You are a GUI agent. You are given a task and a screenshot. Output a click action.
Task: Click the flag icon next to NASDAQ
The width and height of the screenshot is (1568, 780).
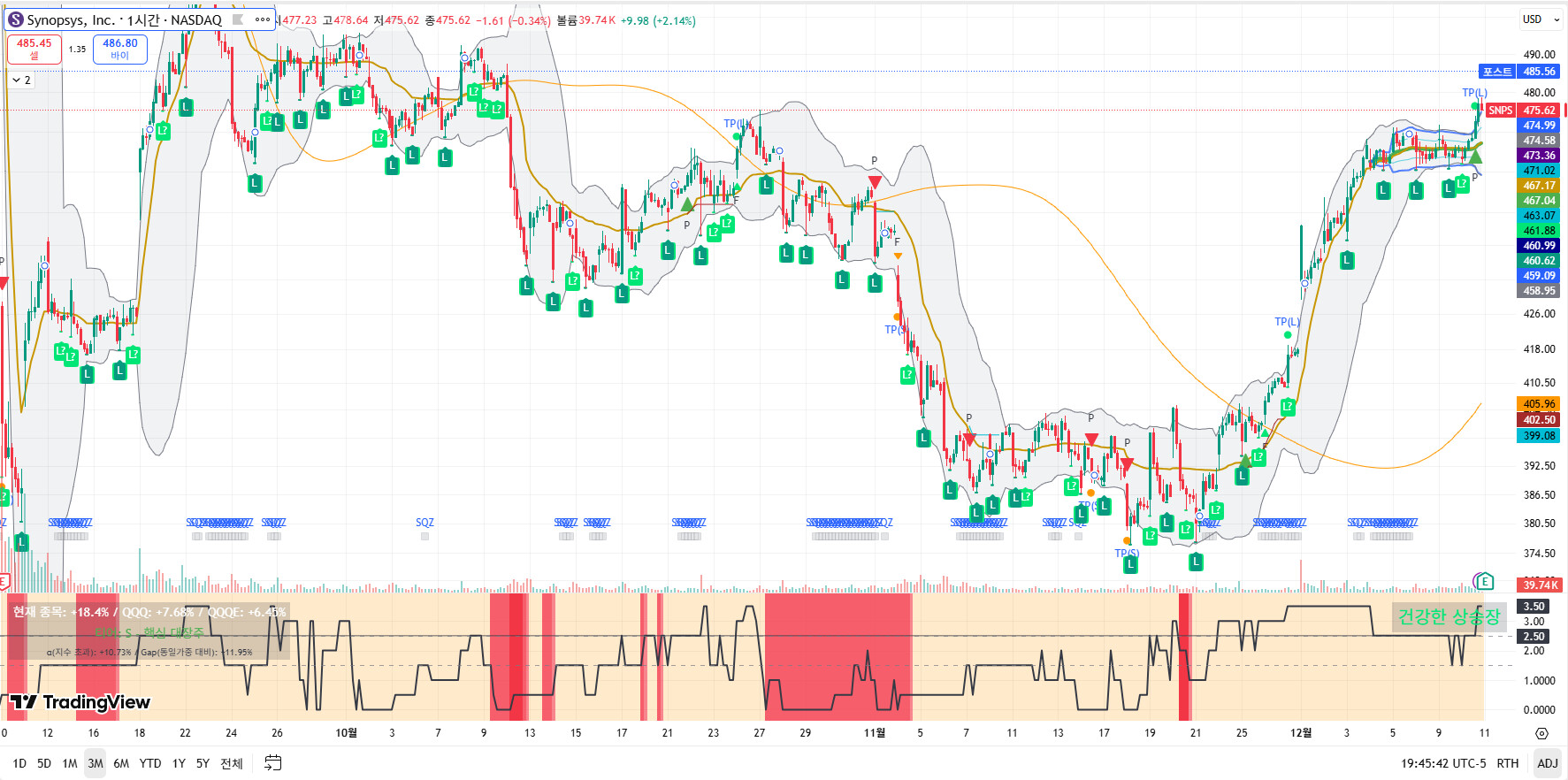tap(238, 19)
